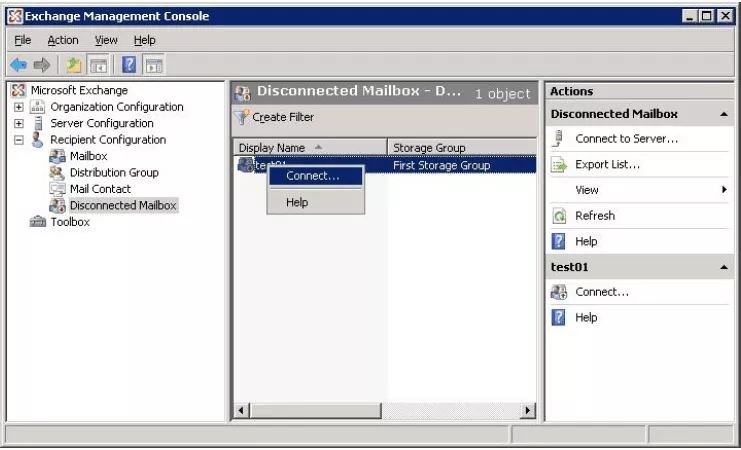Click Export List... action link
Image resolution: width=741 pixels, height=450 pixels.
607,164
